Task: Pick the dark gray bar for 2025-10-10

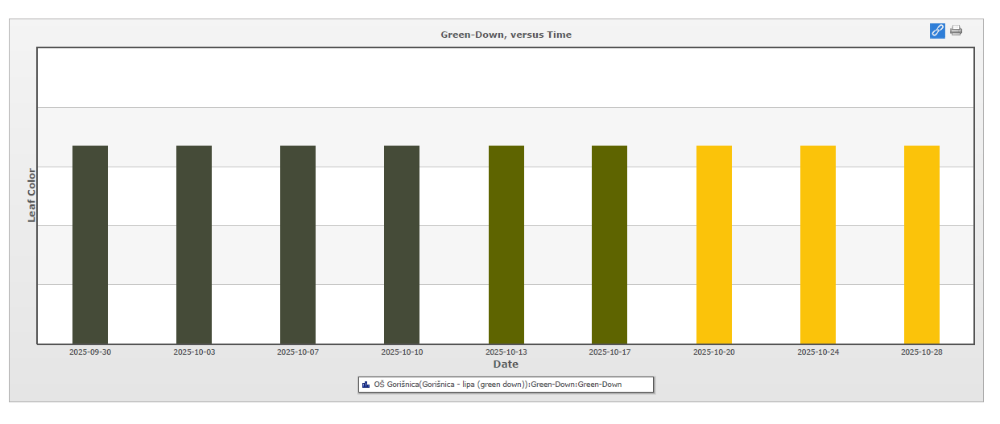Action: tap(402, 244)
